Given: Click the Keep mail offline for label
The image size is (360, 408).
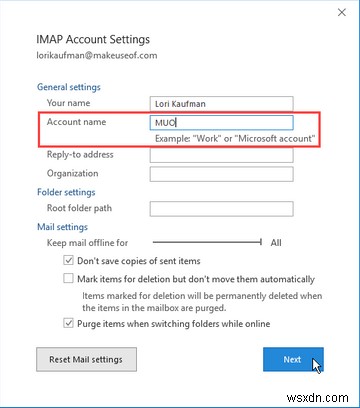Looking at the screenshot, I should [87, 243].
